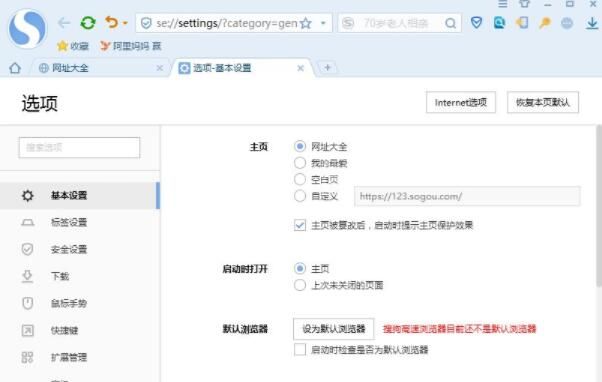Click the home icon left of tabs
Image resolution: width=602 pixels, height=382 pixels.
click(15, 68)
